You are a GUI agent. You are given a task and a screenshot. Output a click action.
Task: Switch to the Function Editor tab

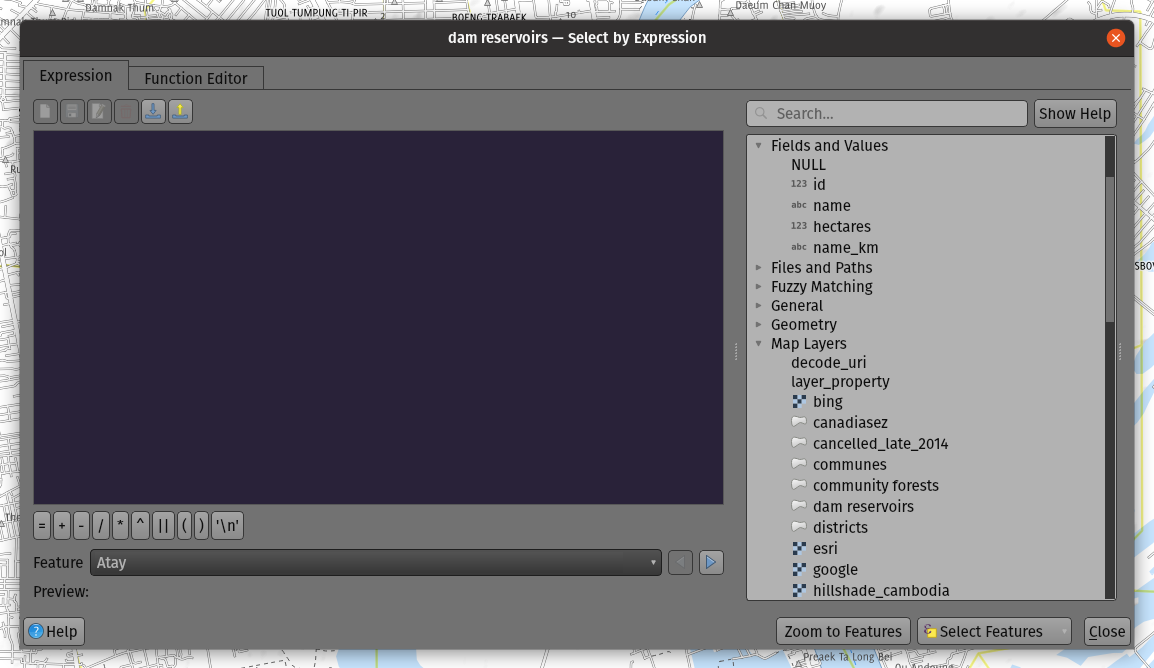click(x=196, y=78)
